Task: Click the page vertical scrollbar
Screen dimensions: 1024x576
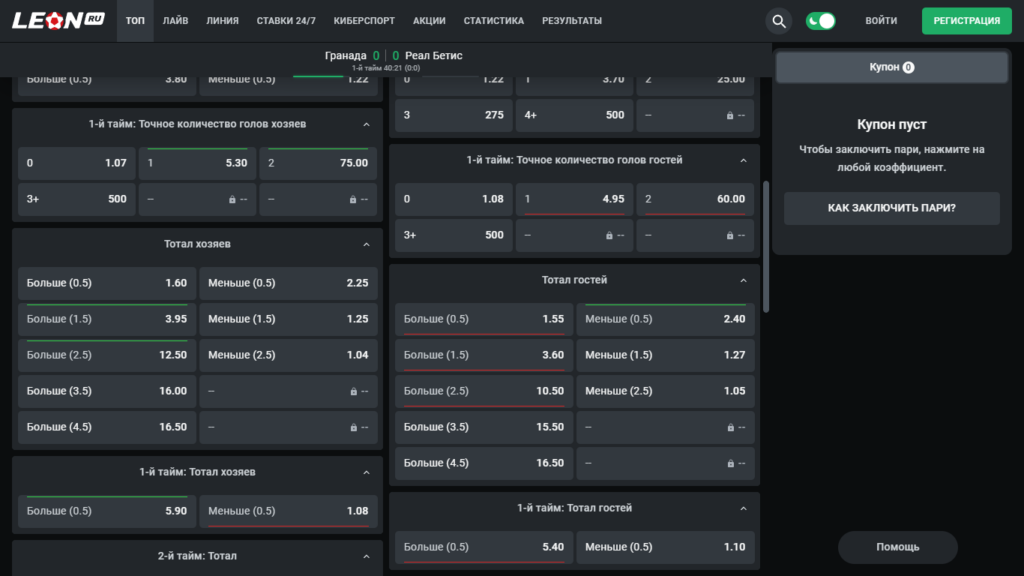Action: pyautogui.click(x=765, y=247)
